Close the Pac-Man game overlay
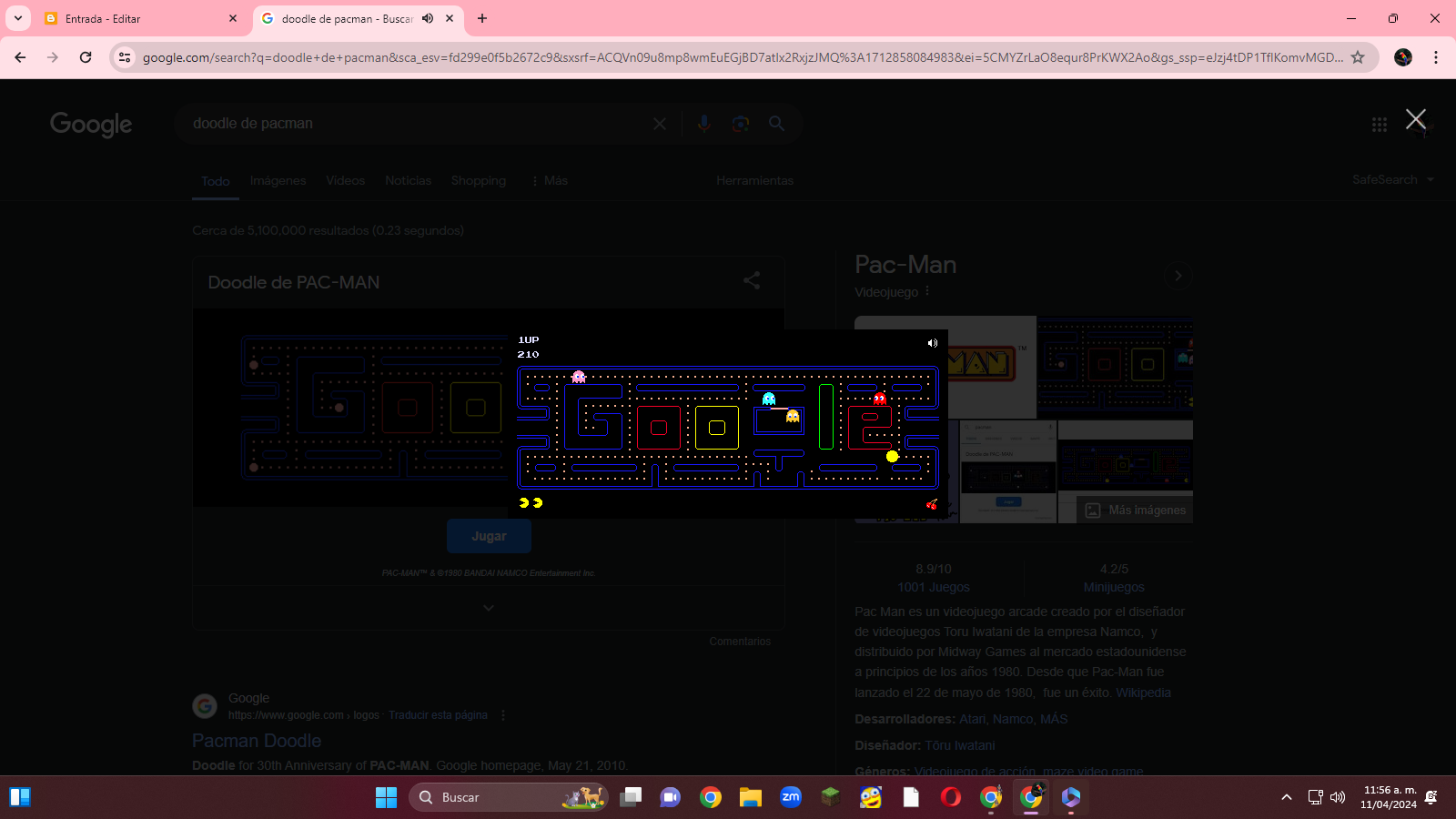Viewport: 1456px width, 819px height. point(1415,119)
